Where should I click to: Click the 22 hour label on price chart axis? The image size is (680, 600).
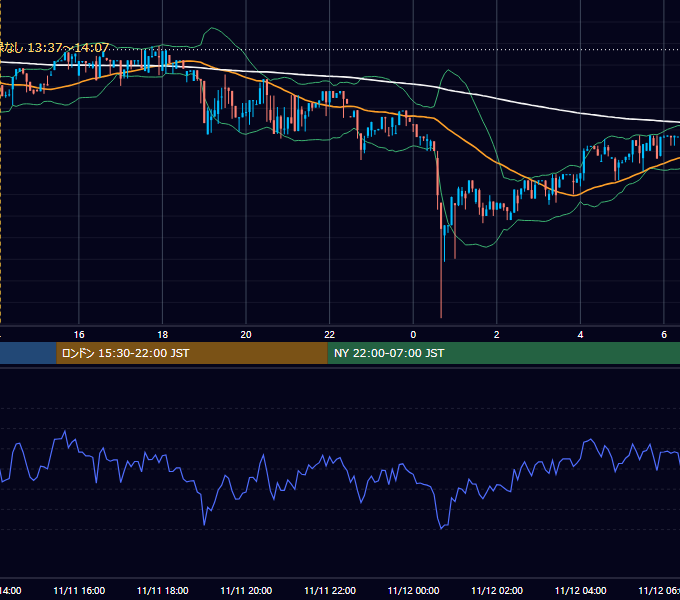pyautogui.click(x=330, y=334)
